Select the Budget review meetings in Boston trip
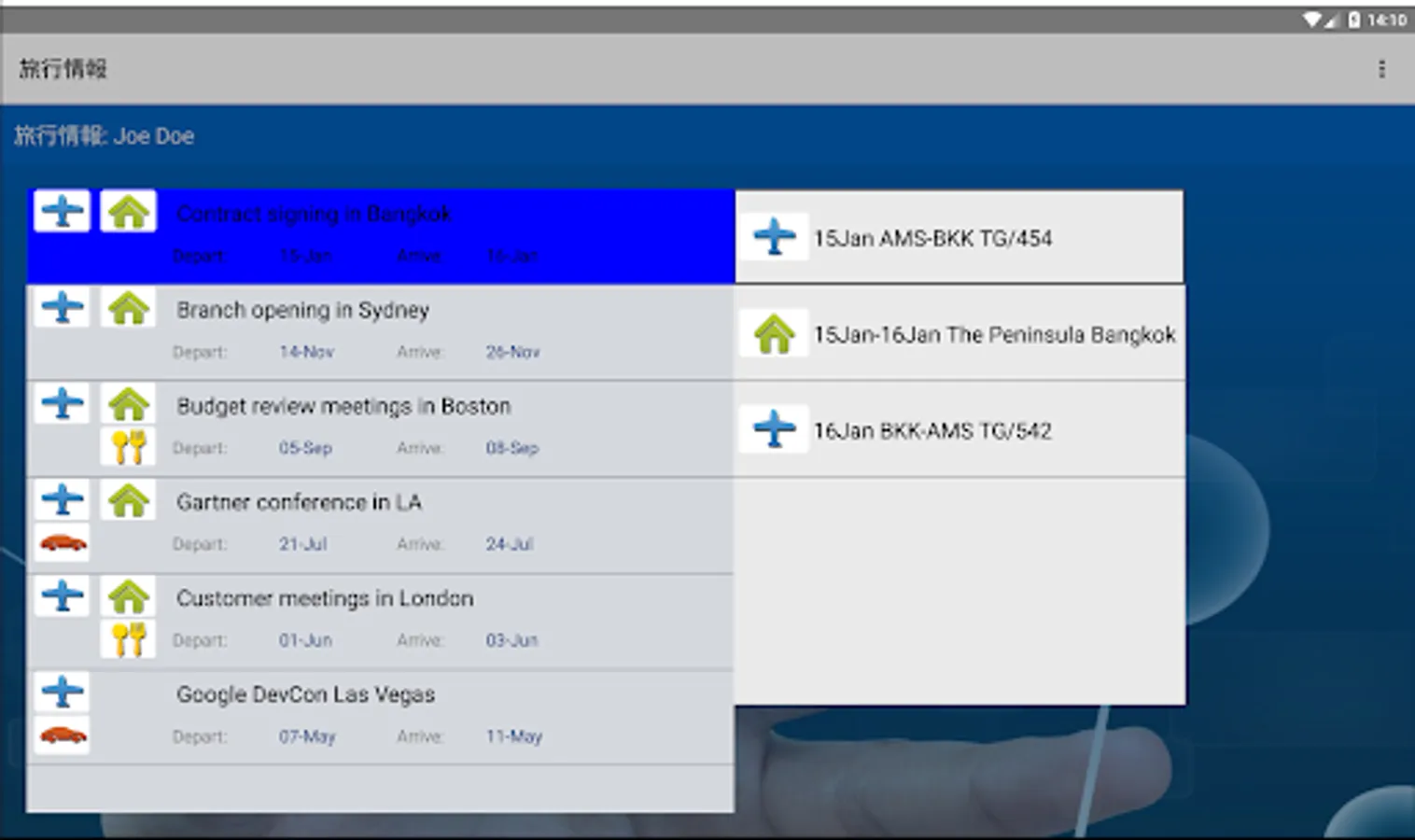 coord(381,428)
